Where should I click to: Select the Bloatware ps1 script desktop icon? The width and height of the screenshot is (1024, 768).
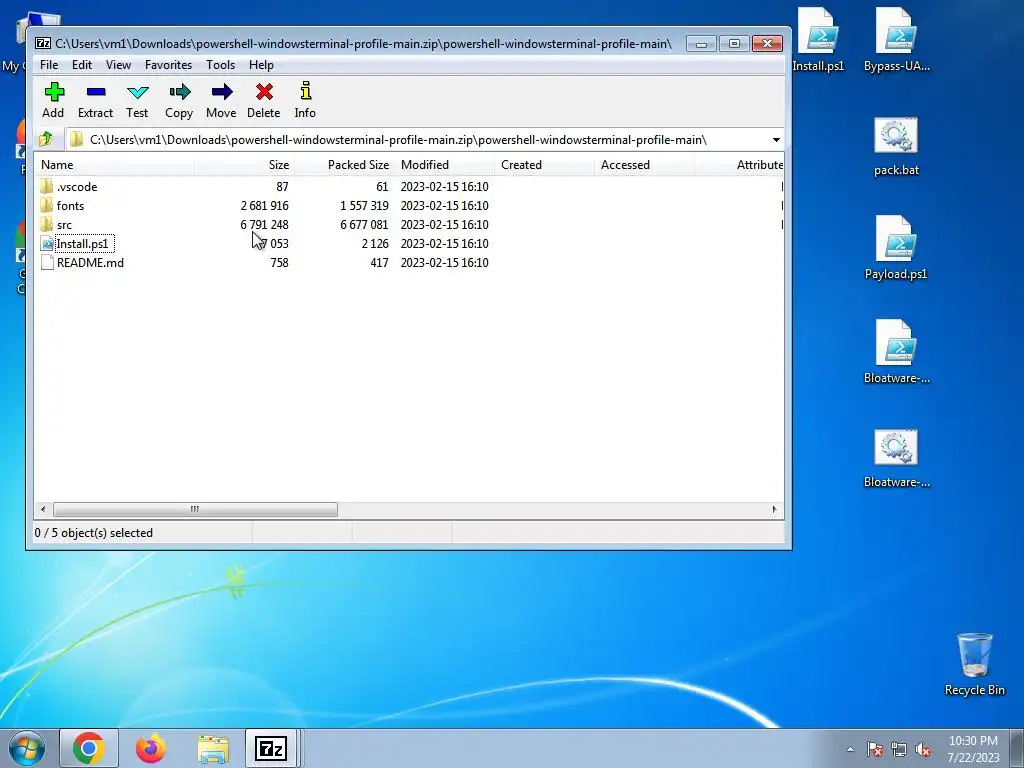pyautogui.click(x=896, y=353)
